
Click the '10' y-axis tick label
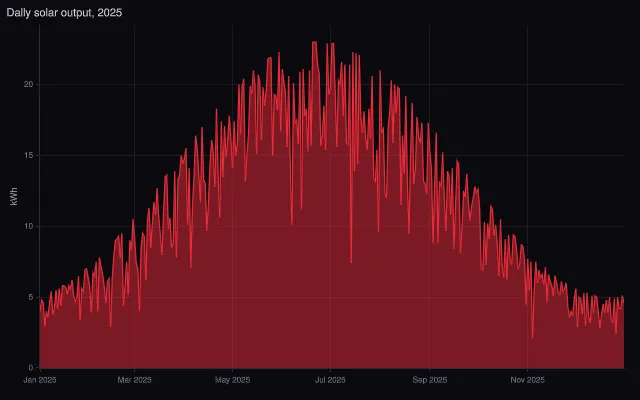29,227
